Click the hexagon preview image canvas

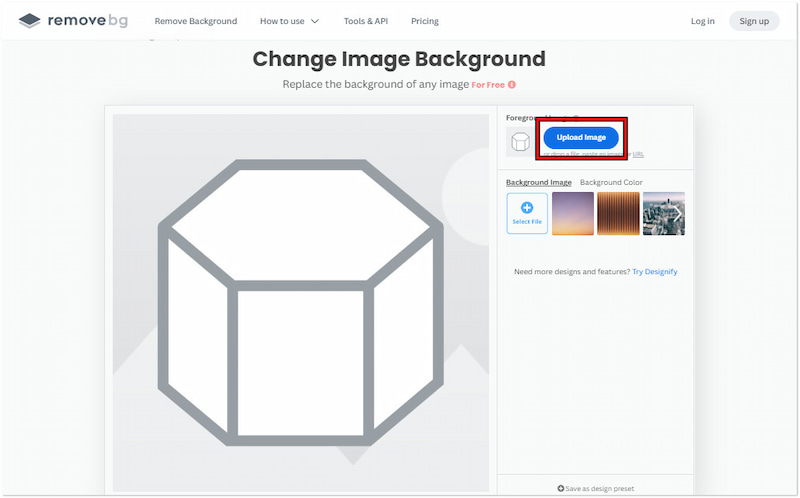(301, 302)
